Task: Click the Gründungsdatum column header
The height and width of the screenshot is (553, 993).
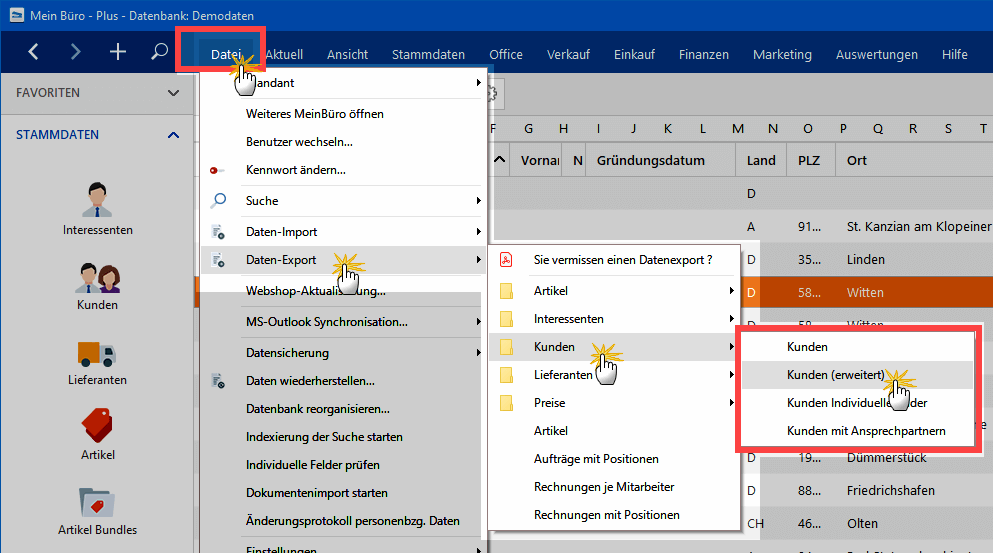Action: click(650, 161)
